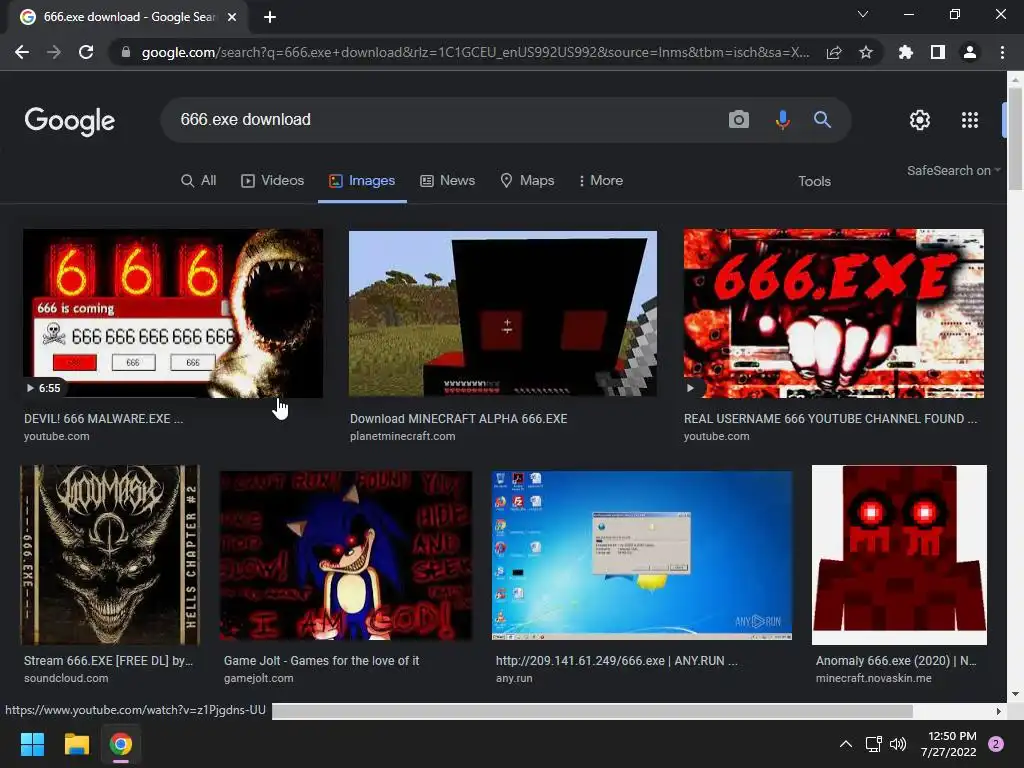1024x768 pixels.
Task: Click the horizontal scrollbar right arrow
Action: tap(999, 711)
